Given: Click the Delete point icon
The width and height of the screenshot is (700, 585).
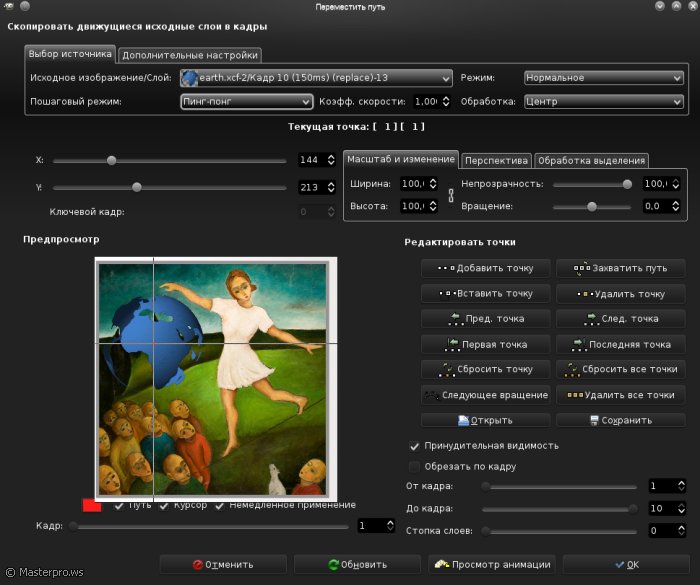Looking at the screenshot, I should (x=585, y=294).
